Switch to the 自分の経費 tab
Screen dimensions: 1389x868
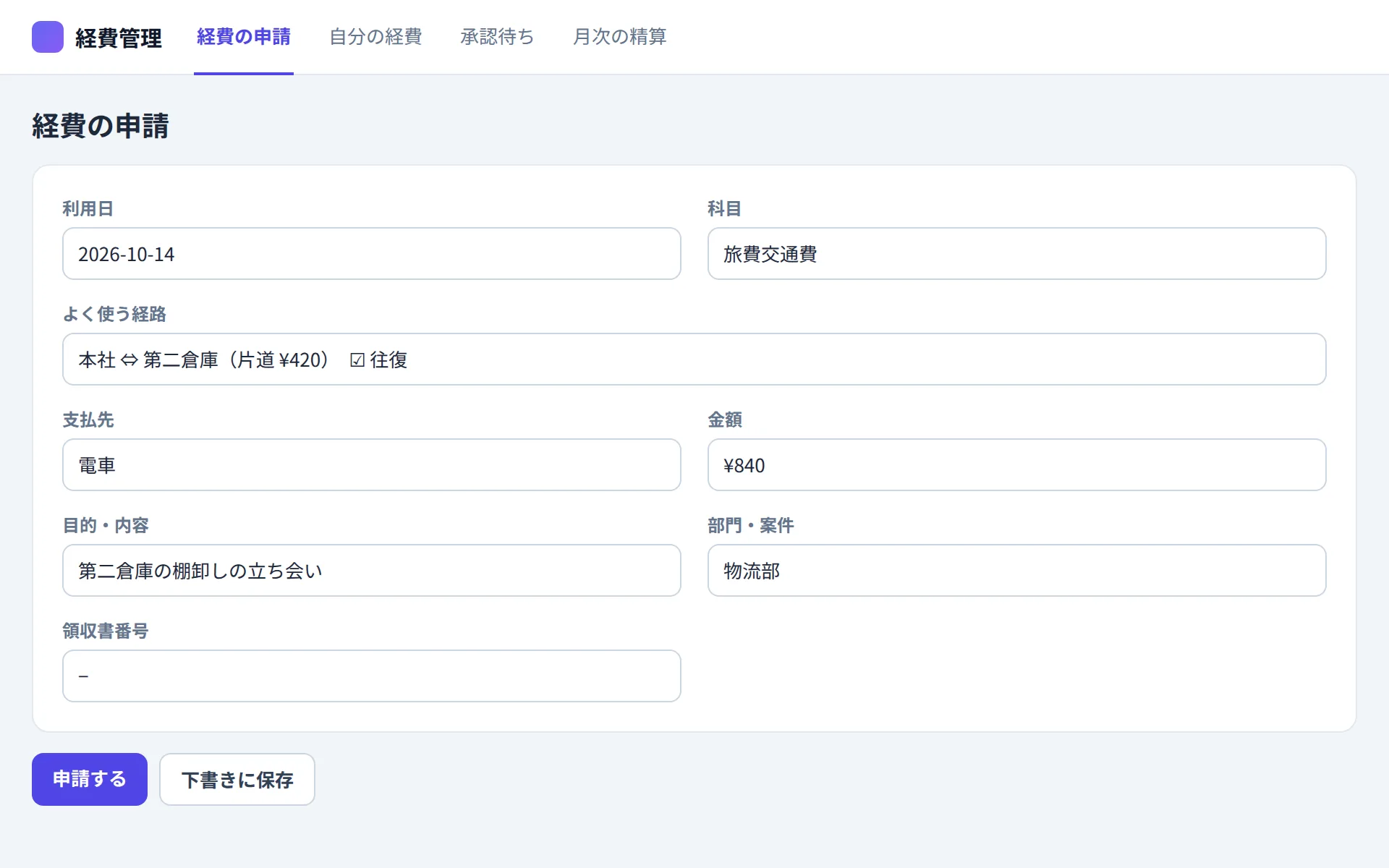click(375, 37)
